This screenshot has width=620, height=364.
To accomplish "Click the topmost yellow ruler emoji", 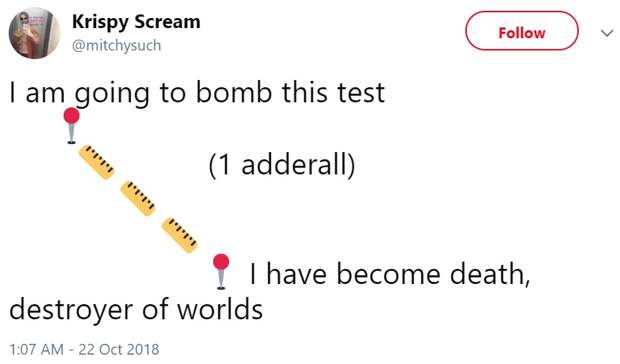I will click(x=96, y=162).
